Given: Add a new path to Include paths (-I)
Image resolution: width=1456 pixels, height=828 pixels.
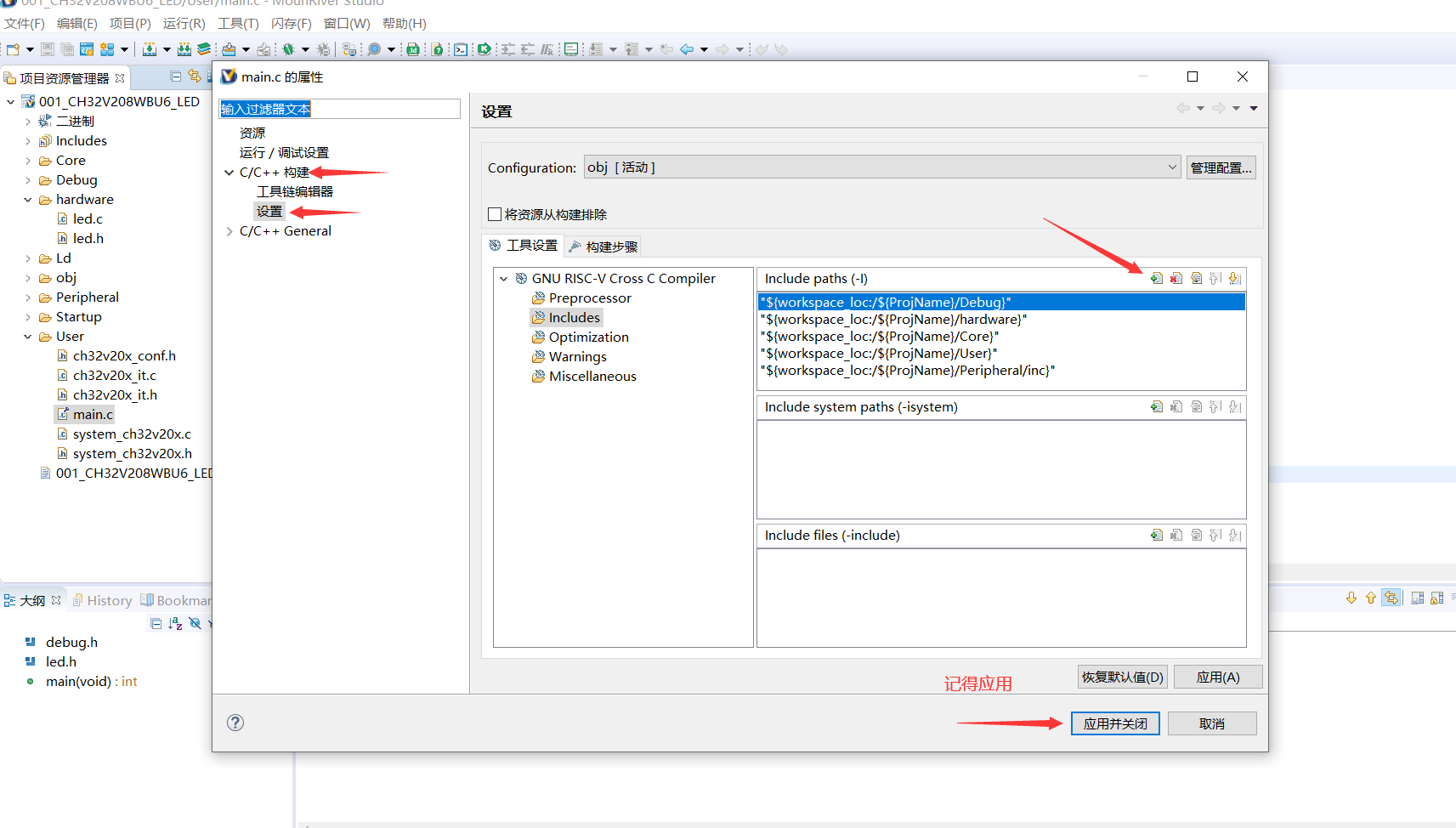Looking at the screenshot, I should point(1157,278).
